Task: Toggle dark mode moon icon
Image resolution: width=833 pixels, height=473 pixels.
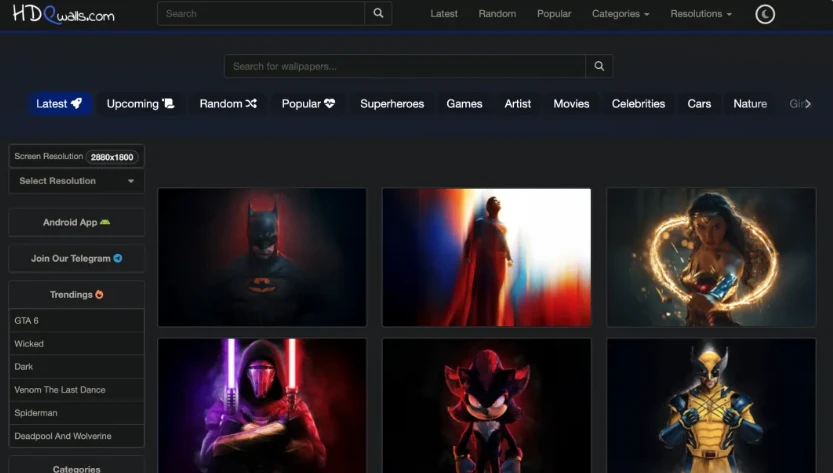Action: click(x=765, y=14)
